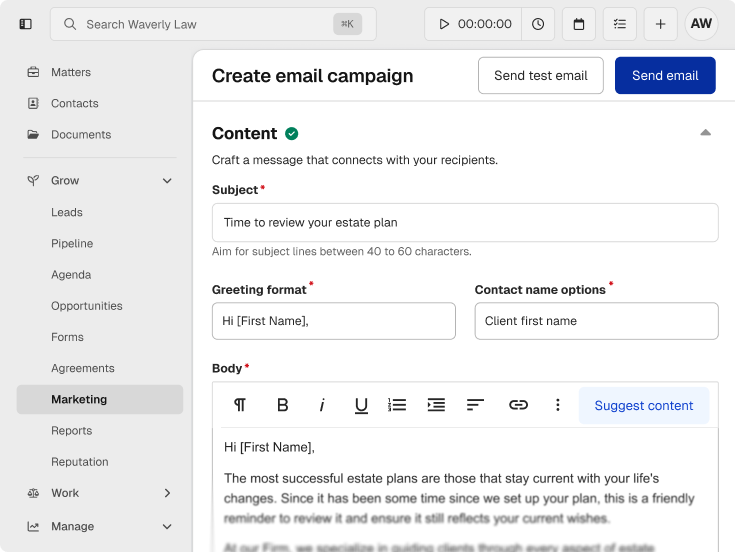Toggle underline formatting
The height and width of the screenshot is (552, 735).
(361, 405)
